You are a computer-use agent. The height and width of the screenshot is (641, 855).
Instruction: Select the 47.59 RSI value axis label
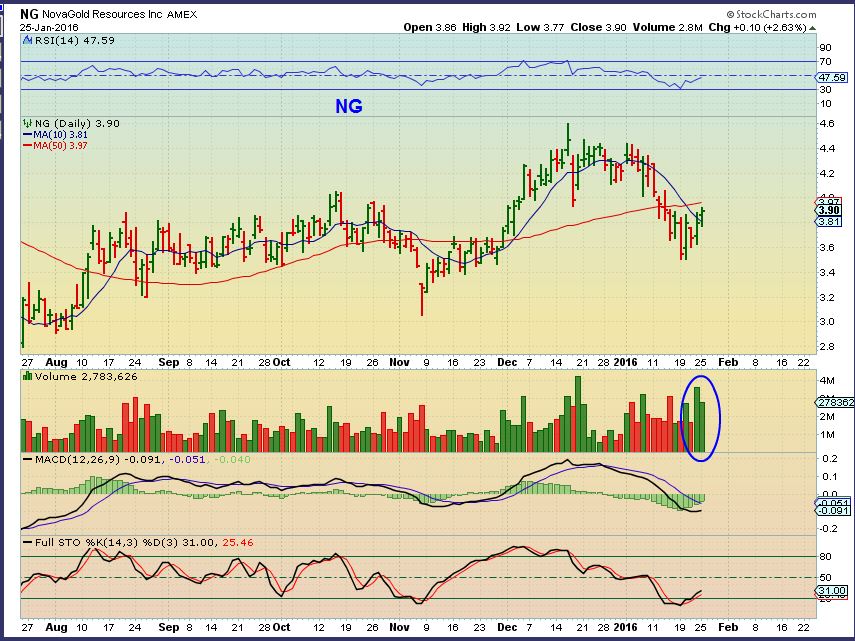(833, 77)
